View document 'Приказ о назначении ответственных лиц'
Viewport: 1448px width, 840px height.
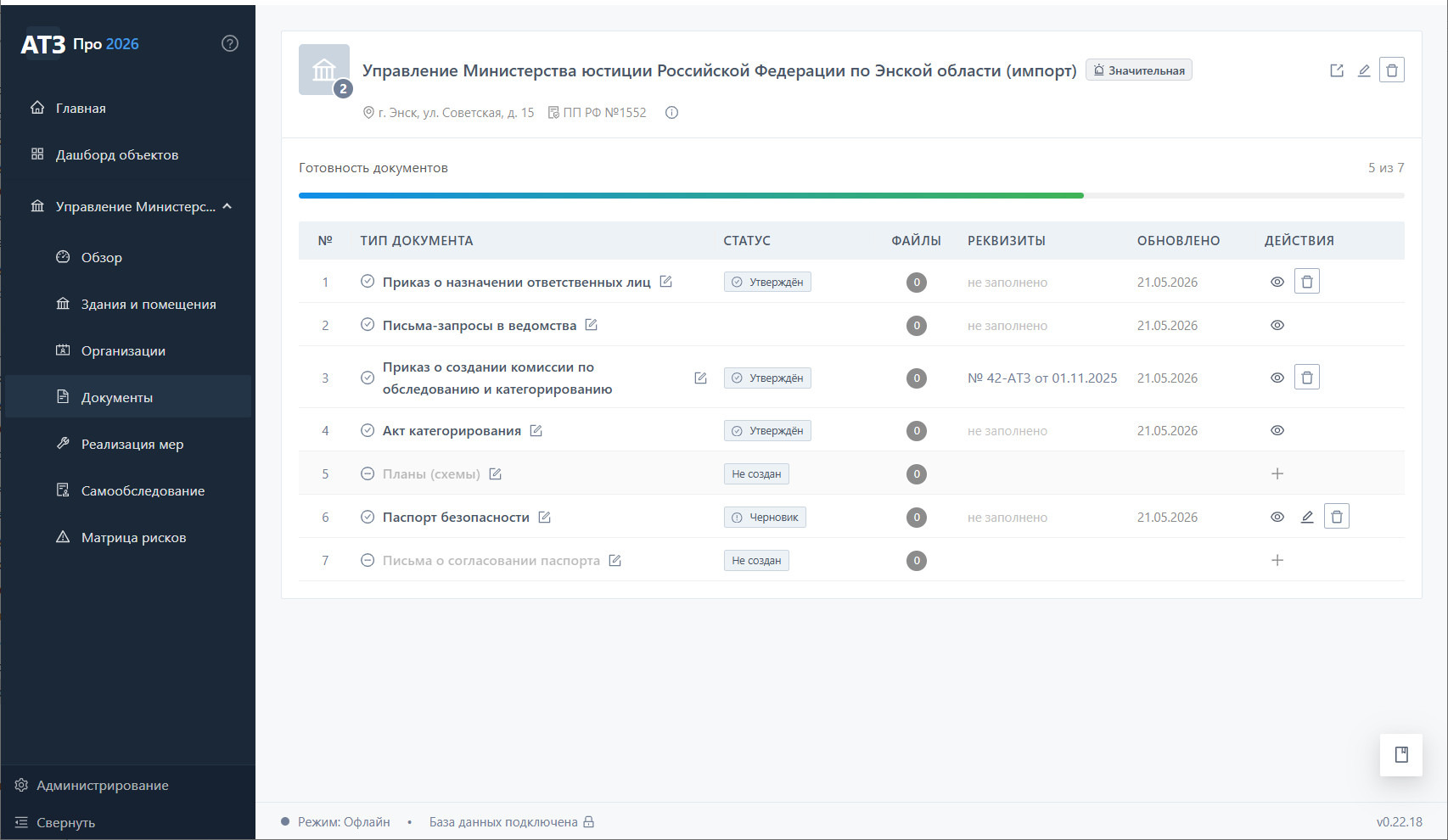[x=1277, y=282]
